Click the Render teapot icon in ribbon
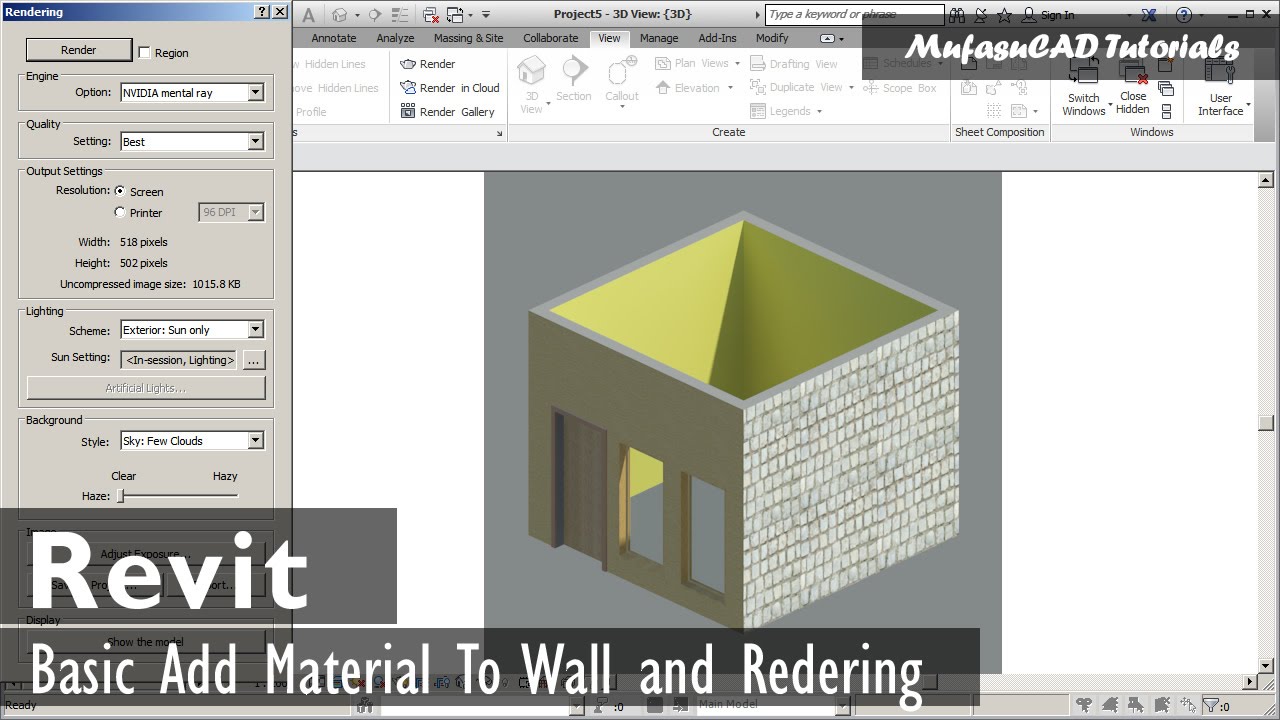This screenshot has height=720, width=1280. 408,64
